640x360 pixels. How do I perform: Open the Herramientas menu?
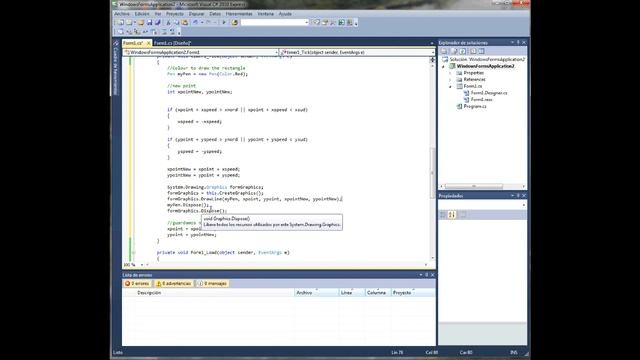click(239, 14)
